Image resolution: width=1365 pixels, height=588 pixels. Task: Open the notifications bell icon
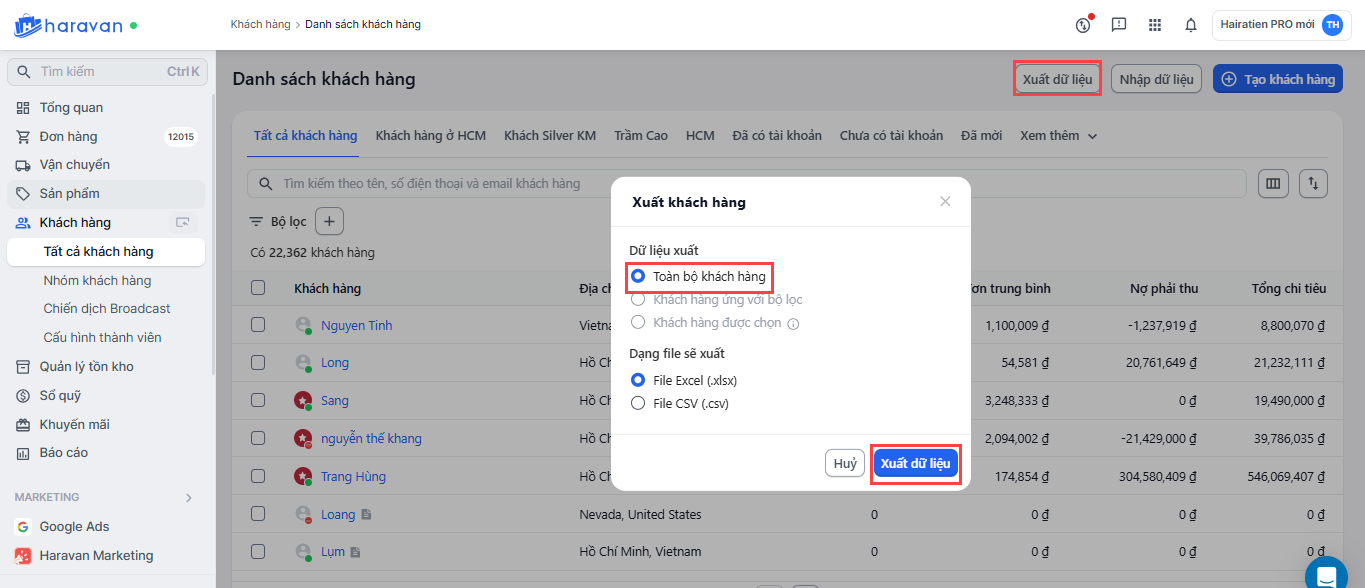pos(1190,25)
